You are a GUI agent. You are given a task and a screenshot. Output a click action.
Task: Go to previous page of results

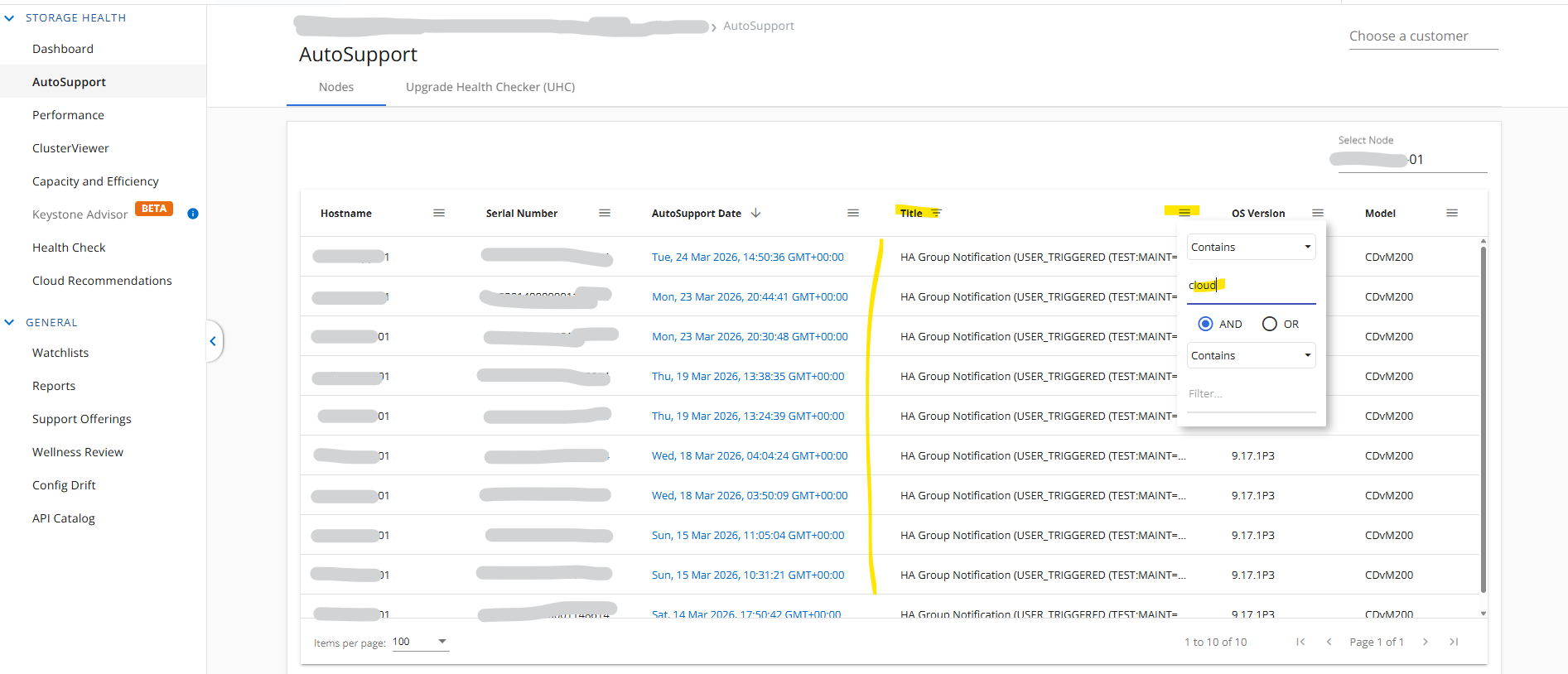(x=1329, y=642)
